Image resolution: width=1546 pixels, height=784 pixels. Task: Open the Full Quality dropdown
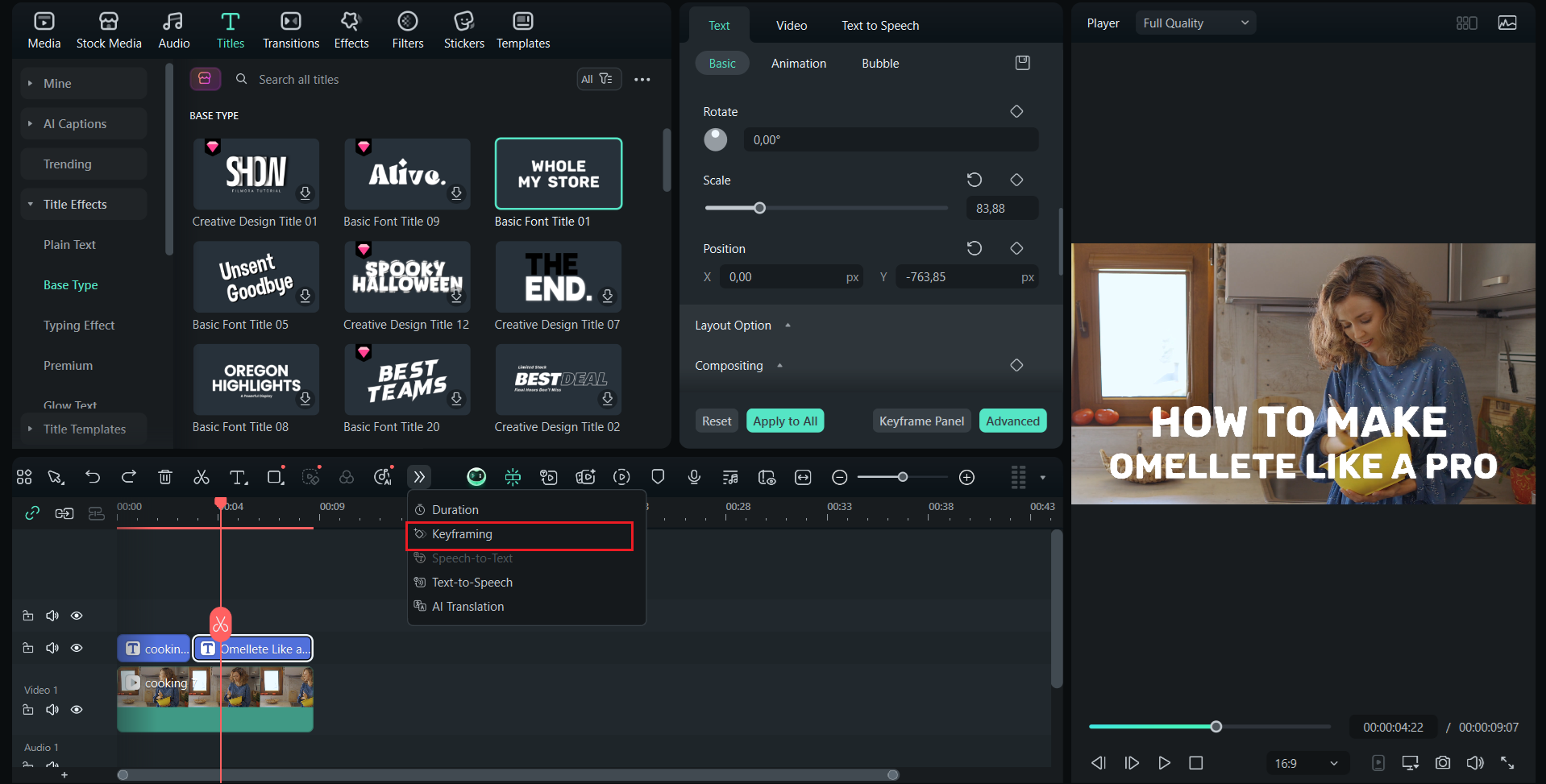1195,22
